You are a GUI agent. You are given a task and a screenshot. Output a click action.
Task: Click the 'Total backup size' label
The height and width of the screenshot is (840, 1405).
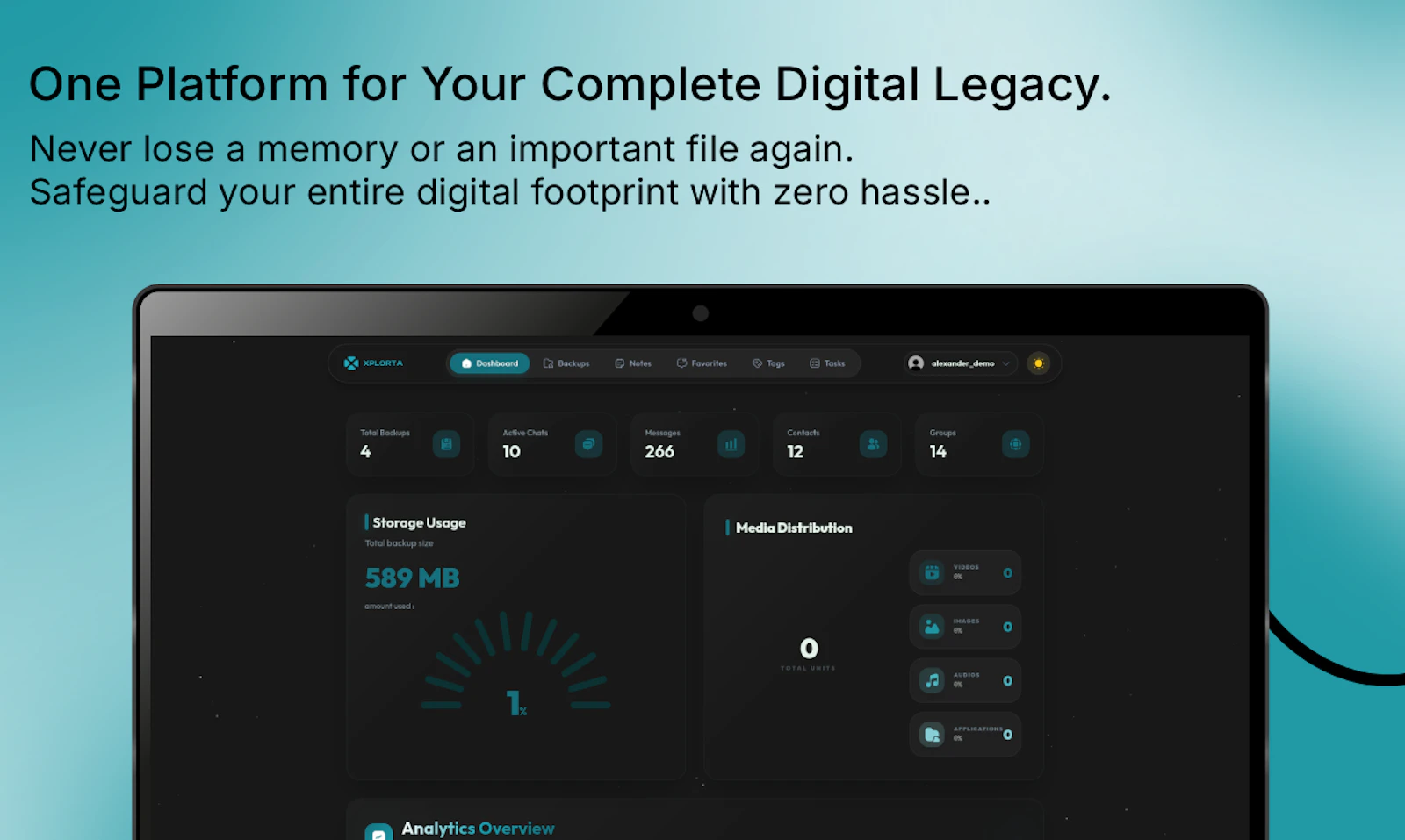399,543
